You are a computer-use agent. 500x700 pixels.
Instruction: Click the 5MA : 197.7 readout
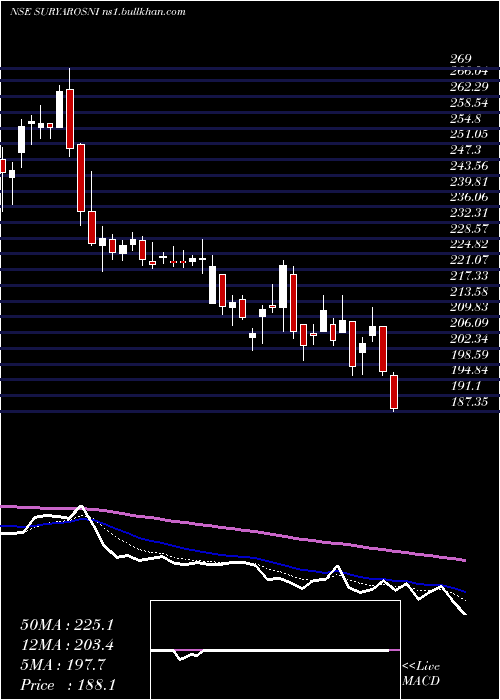62,665
